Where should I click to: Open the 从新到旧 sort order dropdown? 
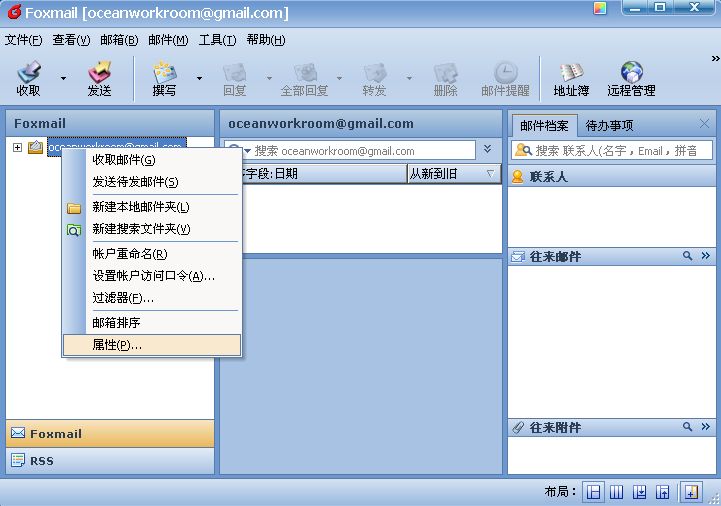453,174
